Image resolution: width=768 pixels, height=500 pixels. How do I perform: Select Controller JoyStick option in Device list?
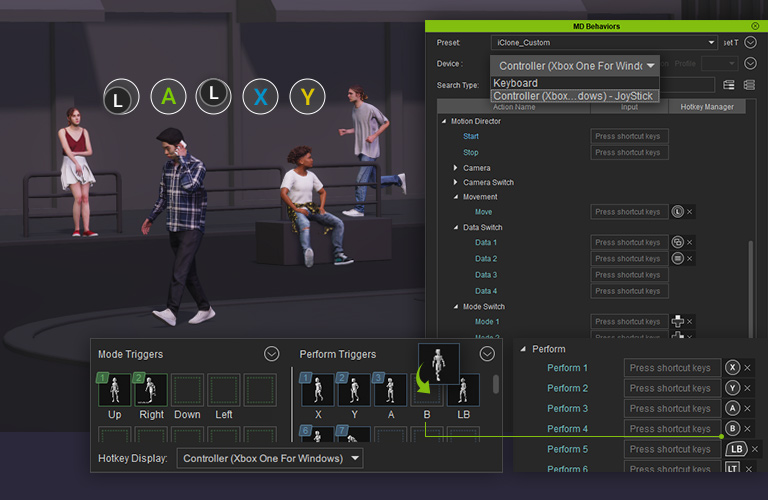573,96
